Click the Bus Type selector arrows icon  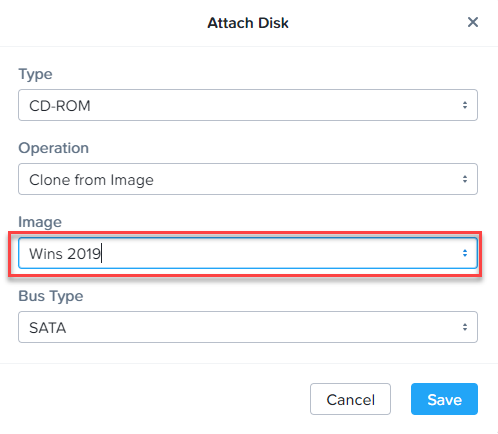click(x=465, y=327)
